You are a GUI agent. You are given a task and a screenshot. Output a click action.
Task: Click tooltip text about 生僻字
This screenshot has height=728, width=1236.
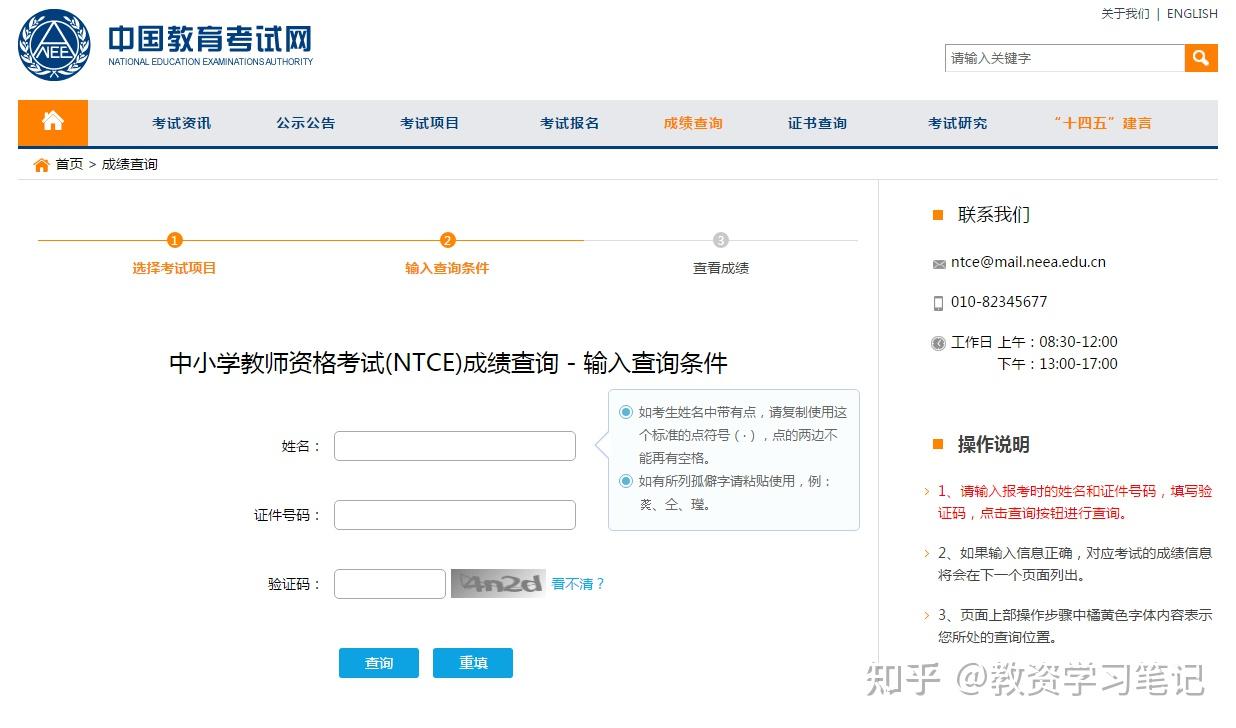point(735,493)
